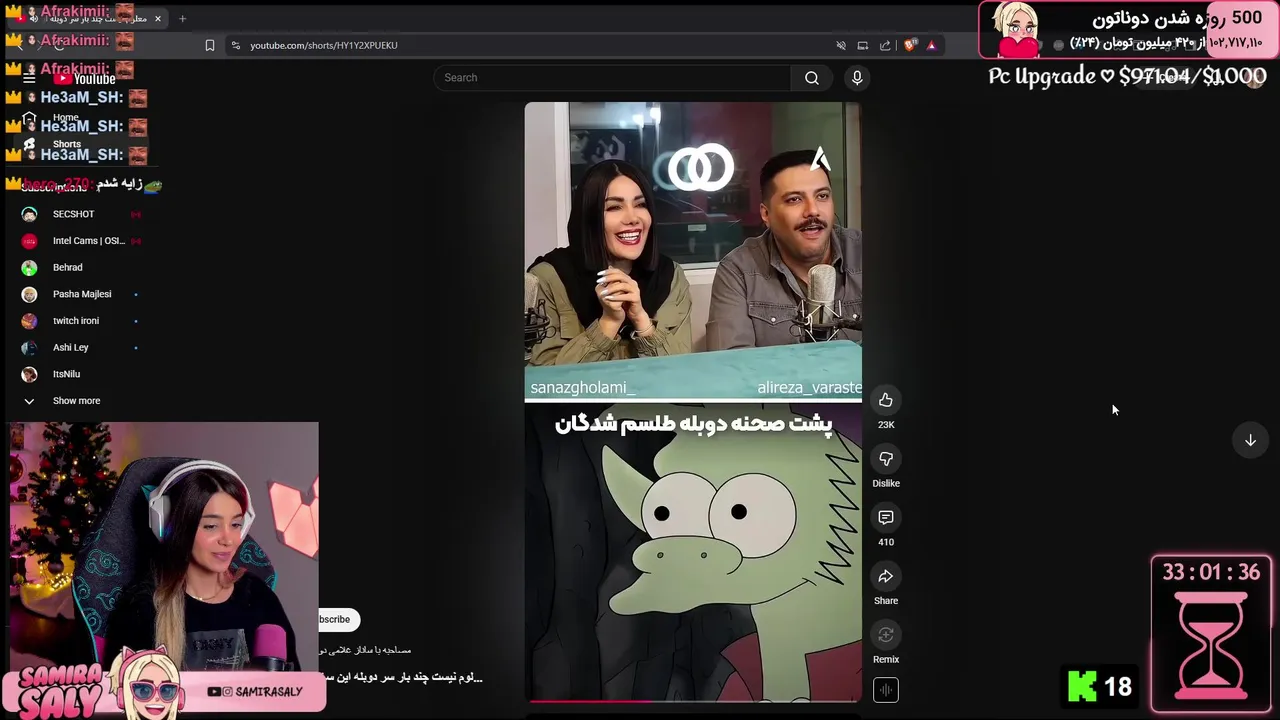The width and height of the screenshot is (1280, 720).
Task: Open the Remix option
Action: pos(886,635)
